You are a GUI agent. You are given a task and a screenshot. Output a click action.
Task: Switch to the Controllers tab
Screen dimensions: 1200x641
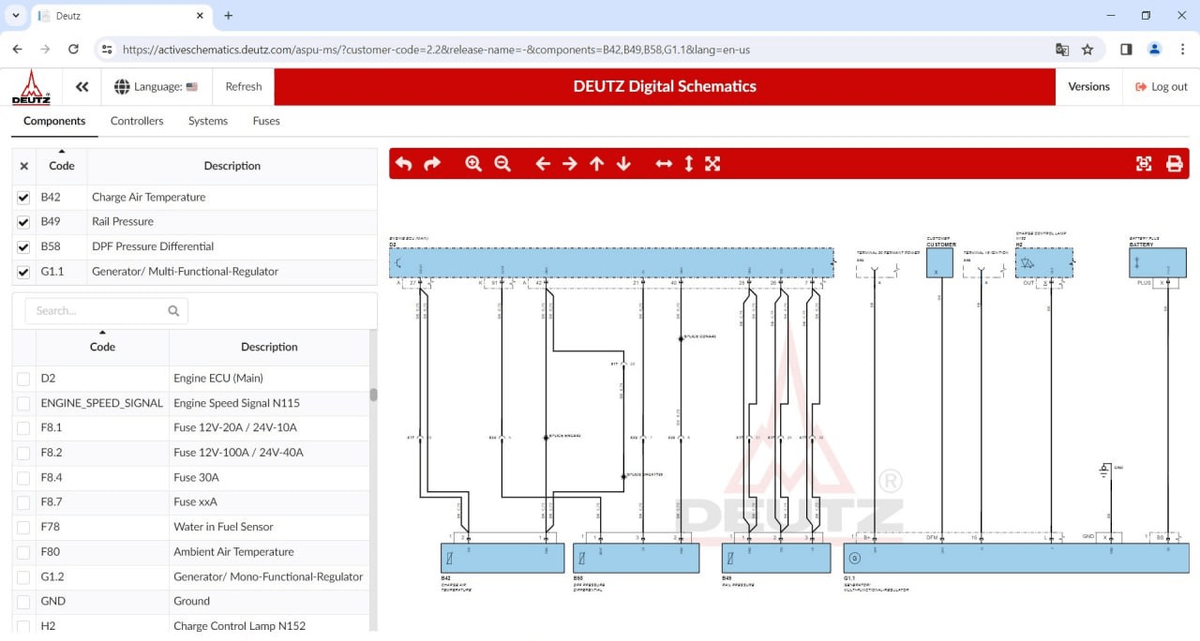click(137, 121)
